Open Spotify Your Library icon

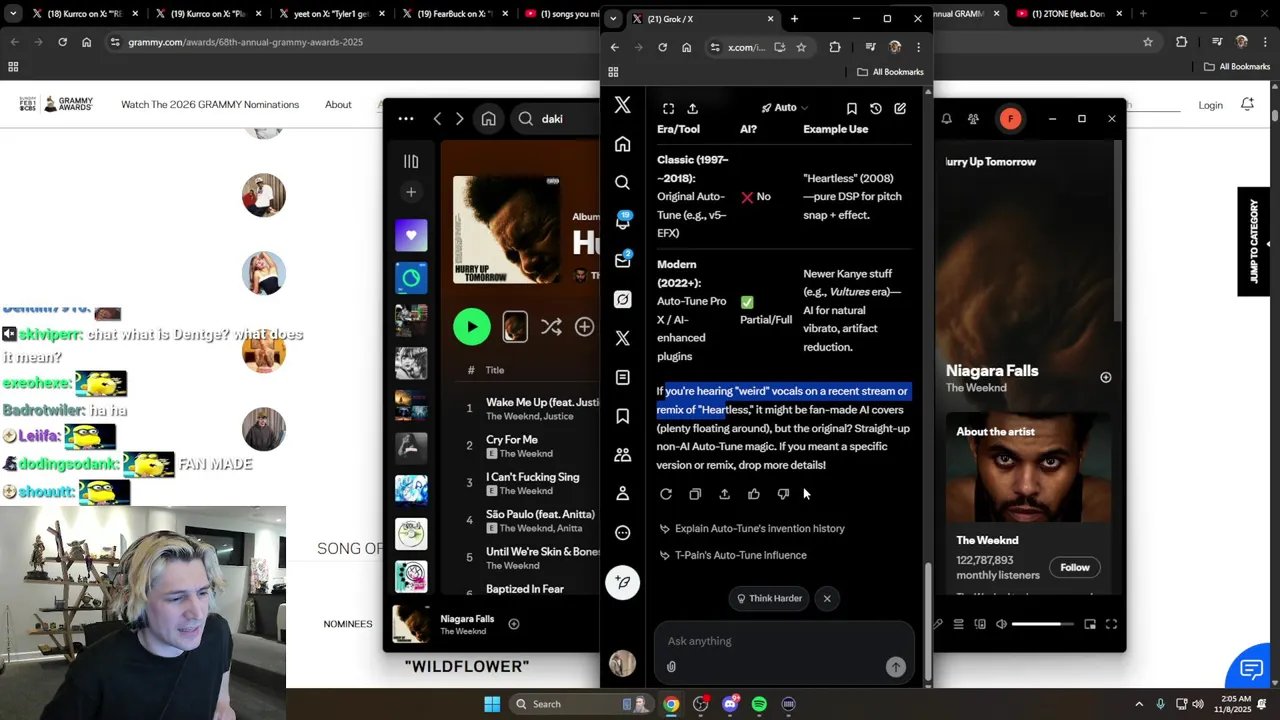(411, 161)
